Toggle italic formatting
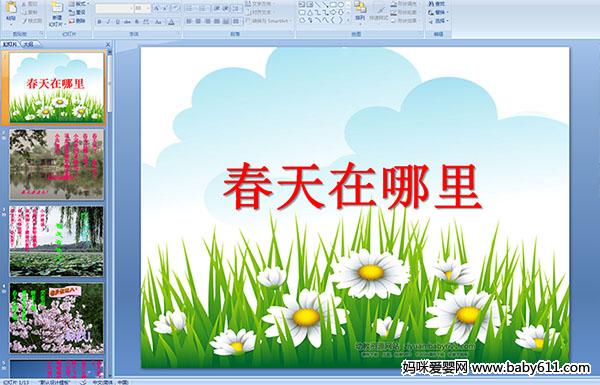Image resolution: width=600 pixels, height=385 pixels. 108,22
